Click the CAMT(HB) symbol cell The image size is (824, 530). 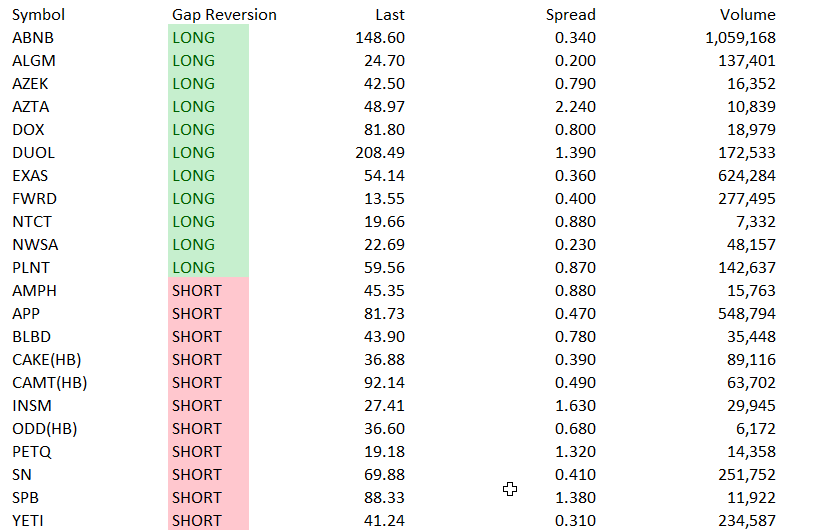(50, 383)
